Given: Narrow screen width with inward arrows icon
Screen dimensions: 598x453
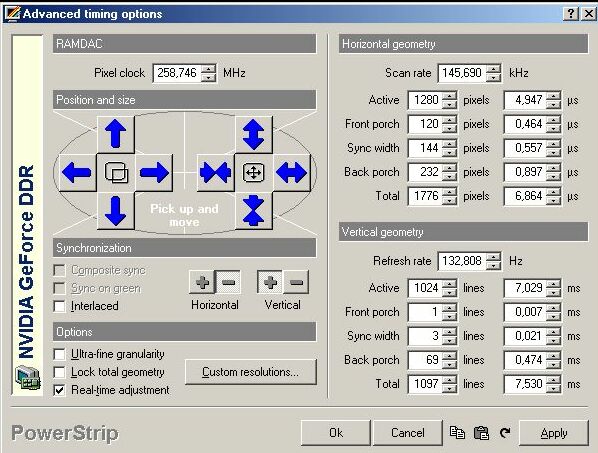Looking at the screenshot, I should tap(215, 172).
